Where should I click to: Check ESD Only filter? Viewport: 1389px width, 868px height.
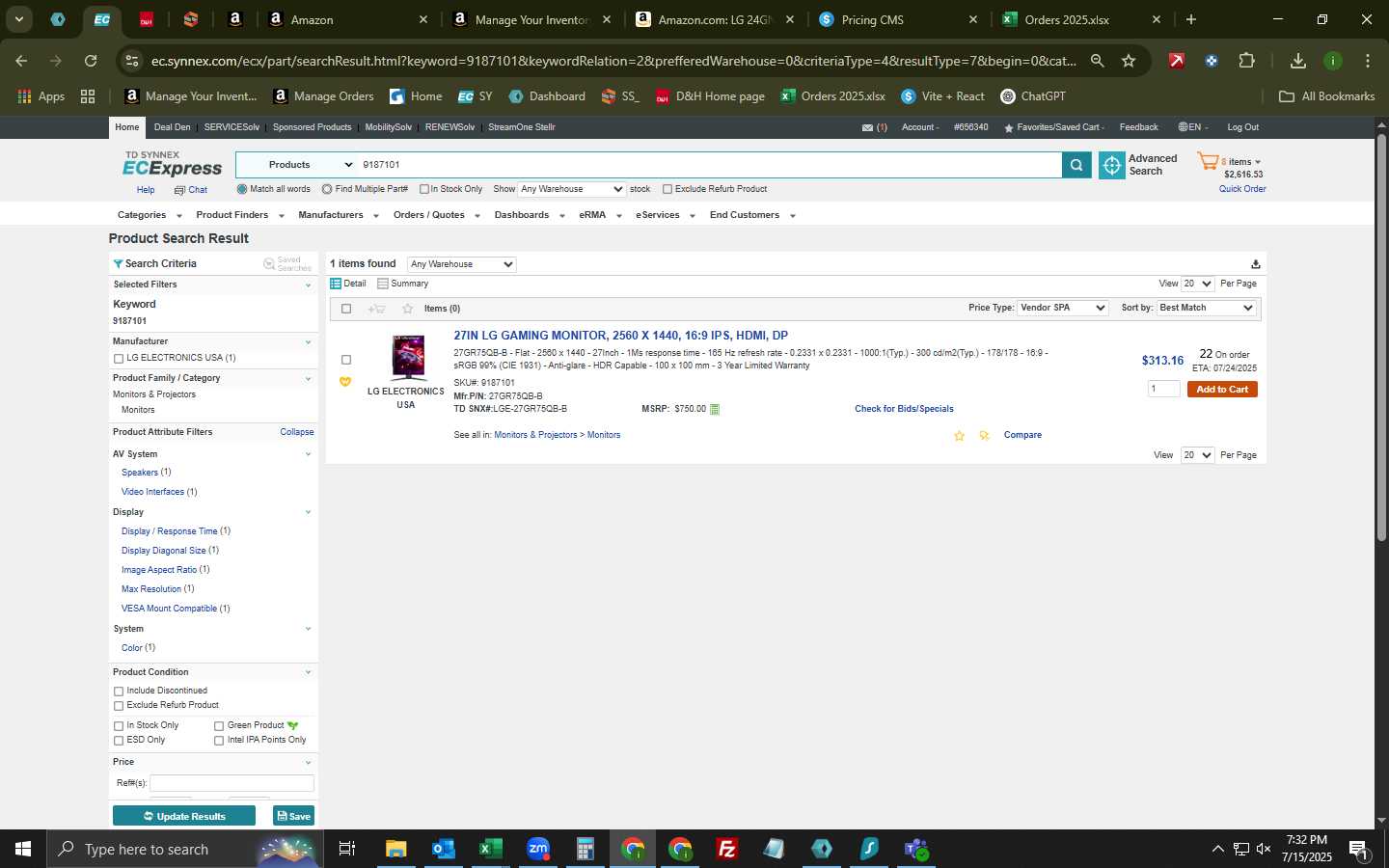119,741
